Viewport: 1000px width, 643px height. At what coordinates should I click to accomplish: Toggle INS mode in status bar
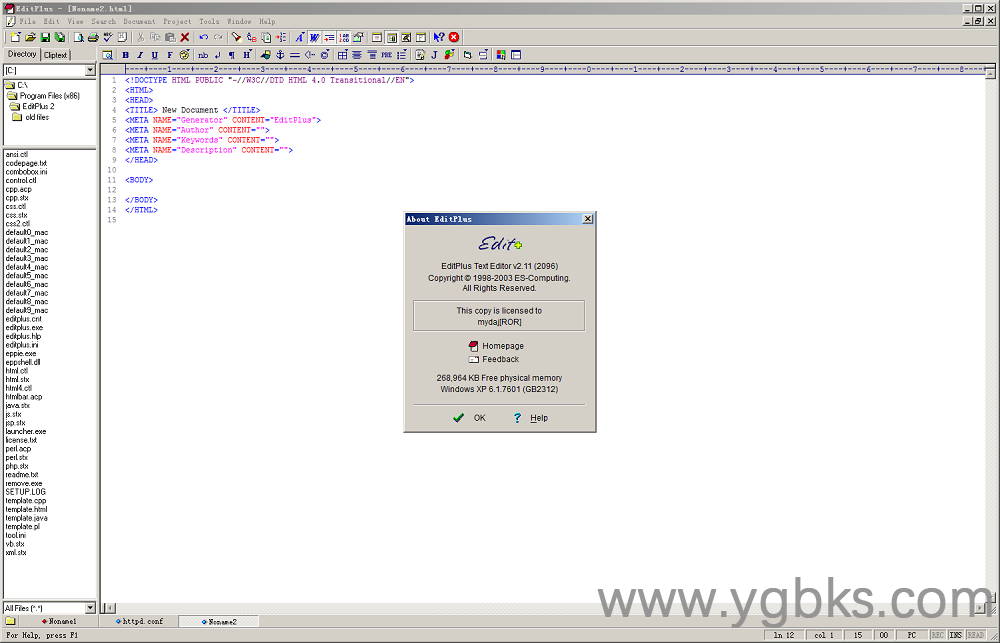(x=955, y=635)
